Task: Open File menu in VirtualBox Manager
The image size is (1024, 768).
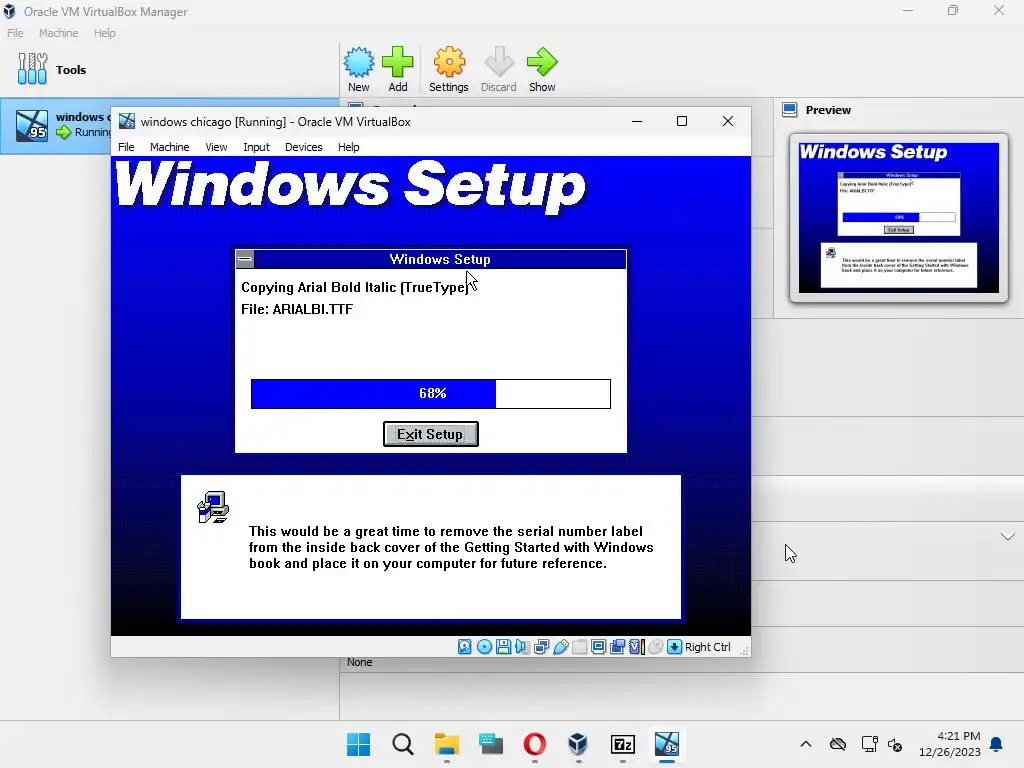Action: (x=15, y=33)
